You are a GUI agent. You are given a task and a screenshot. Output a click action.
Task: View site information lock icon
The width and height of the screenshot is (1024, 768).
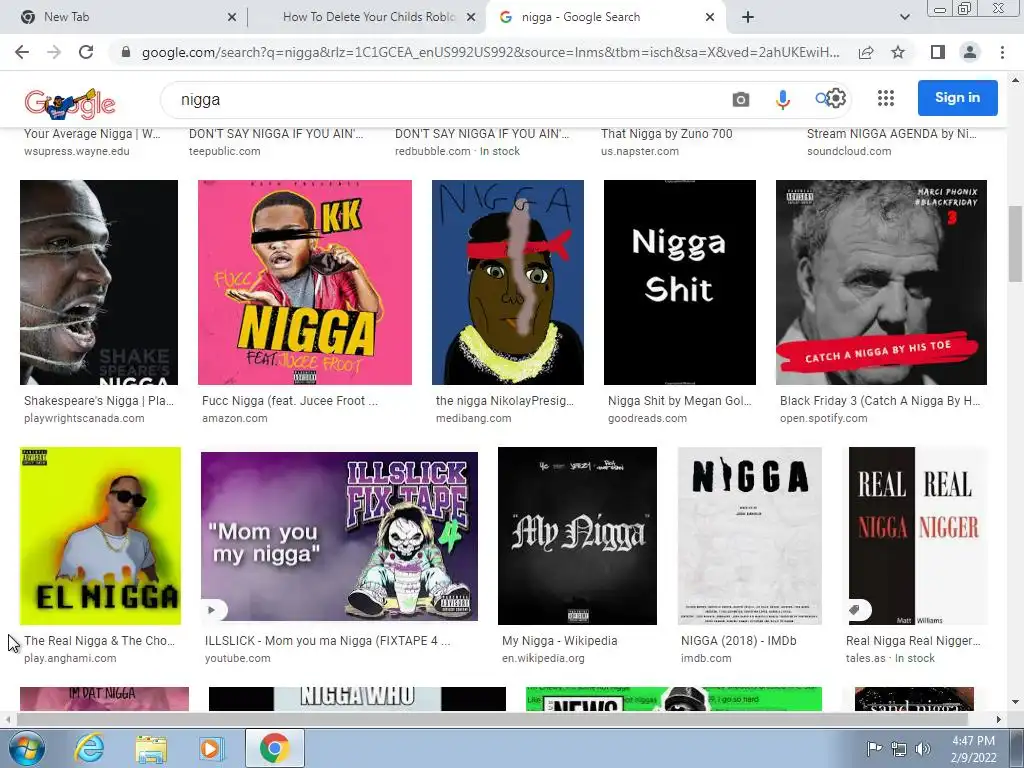pos(126,52)
